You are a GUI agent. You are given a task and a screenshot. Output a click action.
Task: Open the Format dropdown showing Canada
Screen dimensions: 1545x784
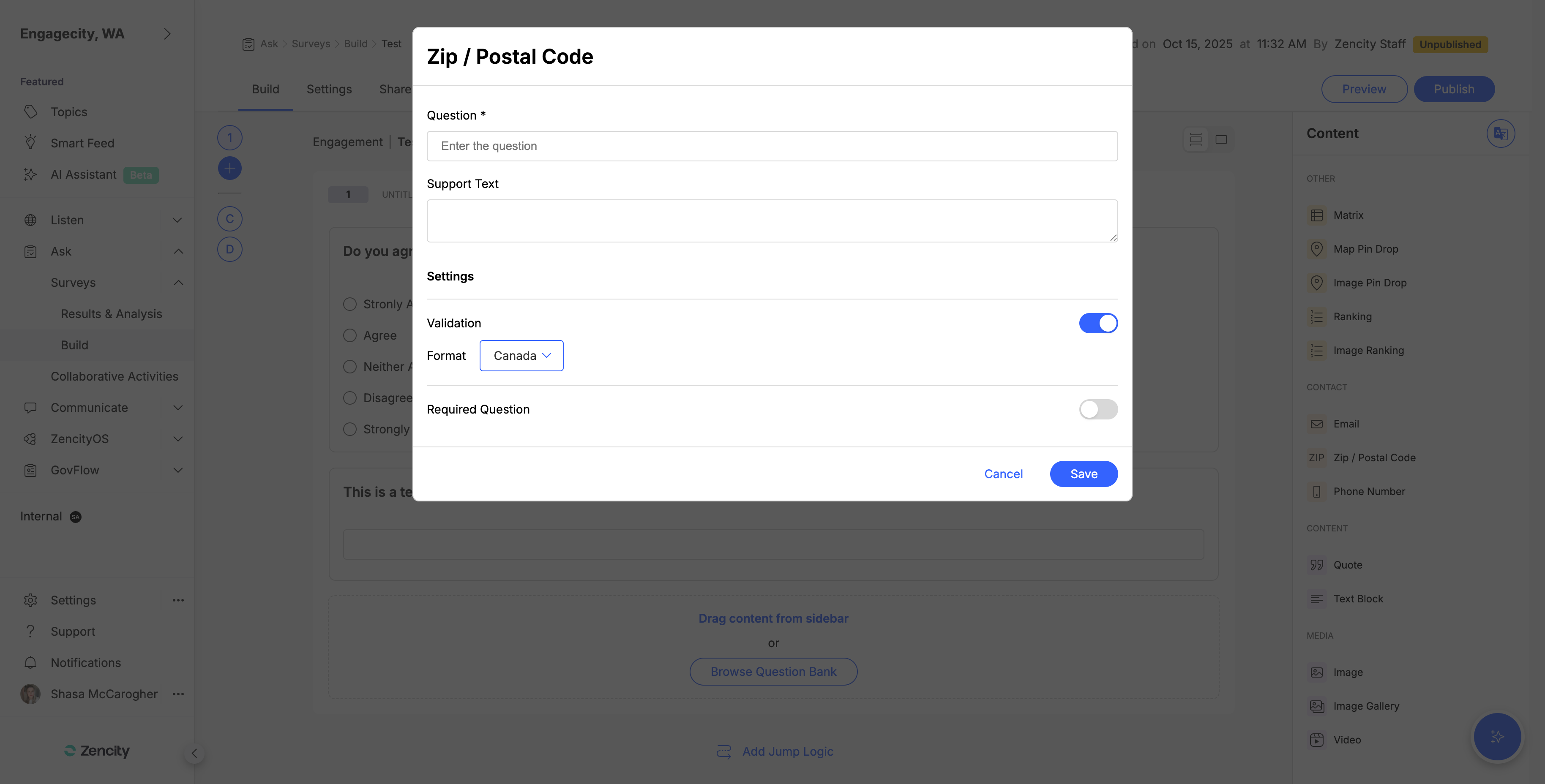521,355
